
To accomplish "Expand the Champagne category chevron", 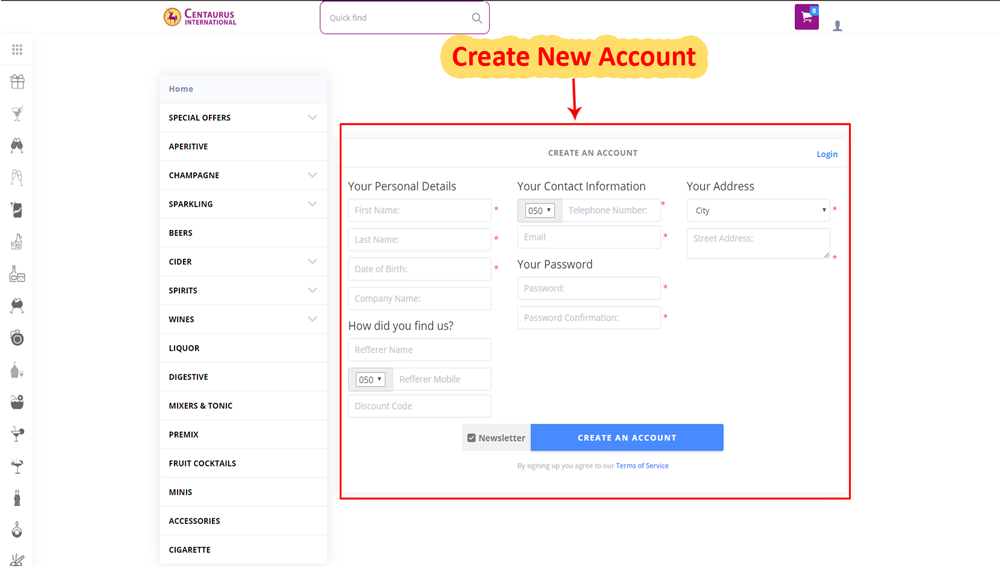I will [x=312, y=175].
